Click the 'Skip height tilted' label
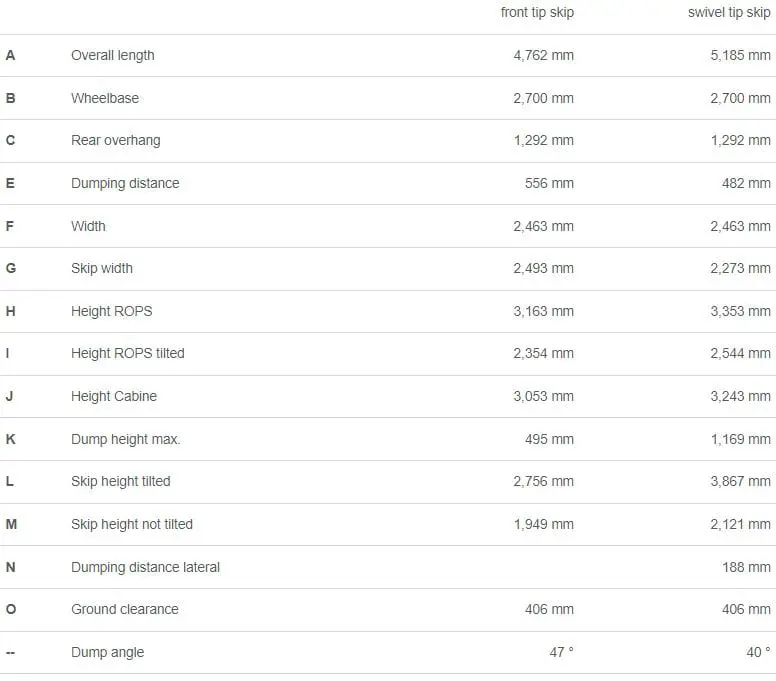 [121, 482]
